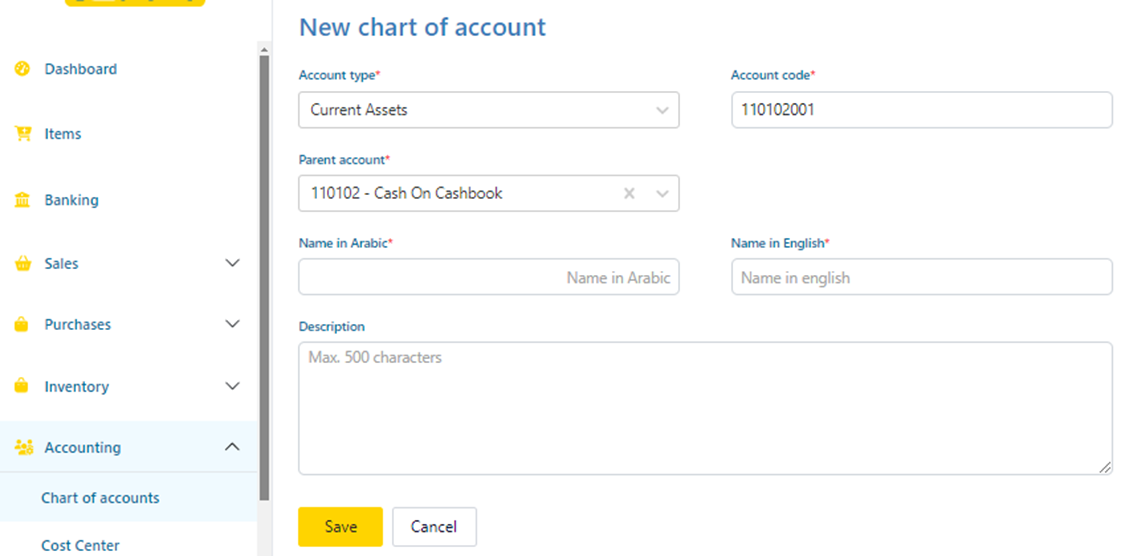Open Cost Center menu item
The height and width of the screenshot is (556, 1125).
80,545
